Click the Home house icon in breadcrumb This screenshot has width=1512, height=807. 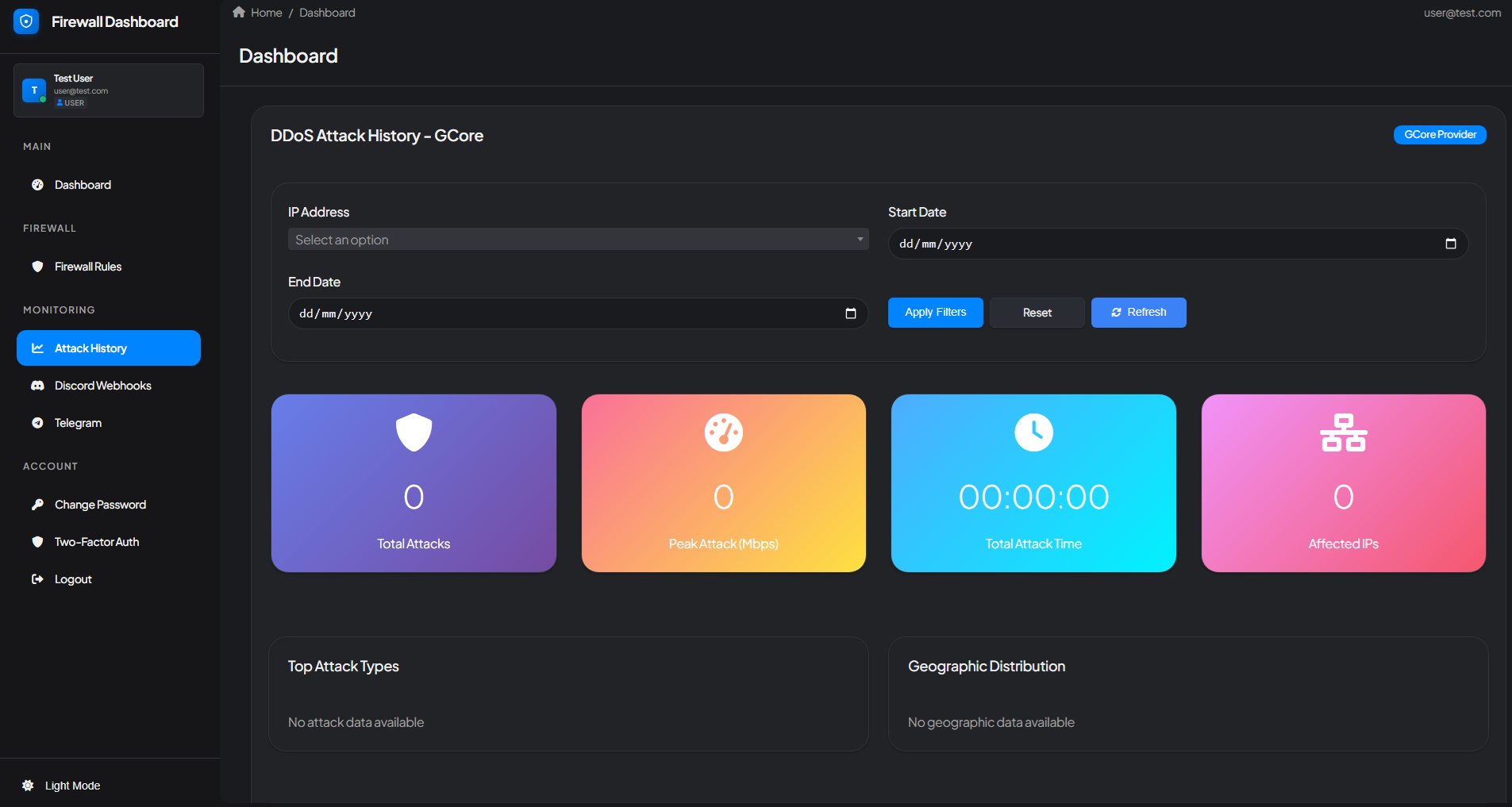(239, 12)
